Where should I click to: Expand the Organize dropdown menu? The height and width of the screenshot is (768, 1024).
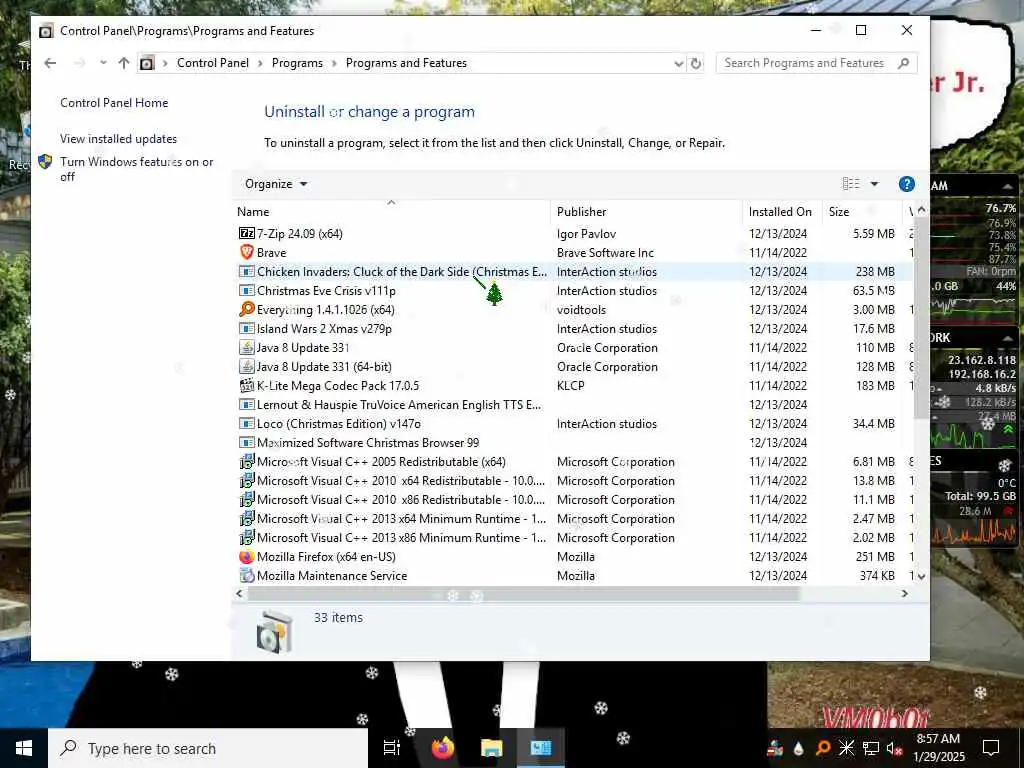(x=276, y=184)
